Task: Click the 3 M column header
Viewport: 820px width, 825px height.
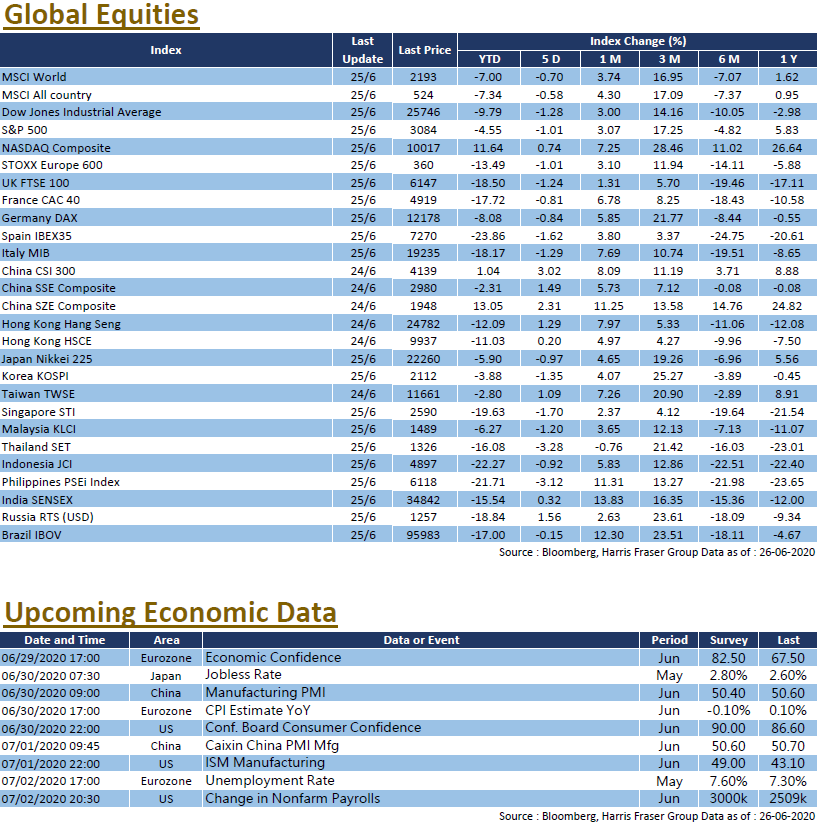Action: click(669, 59)
